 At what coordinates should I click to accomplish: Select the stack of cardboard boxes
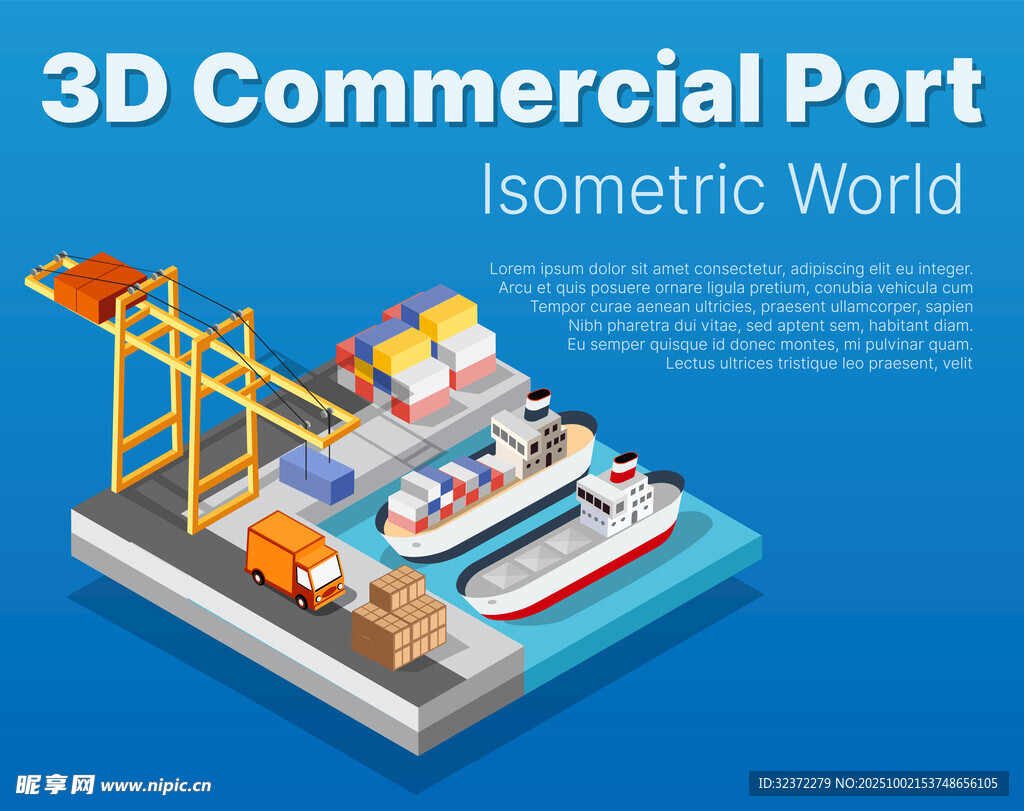pyautogui.click(x=400, y=618)
